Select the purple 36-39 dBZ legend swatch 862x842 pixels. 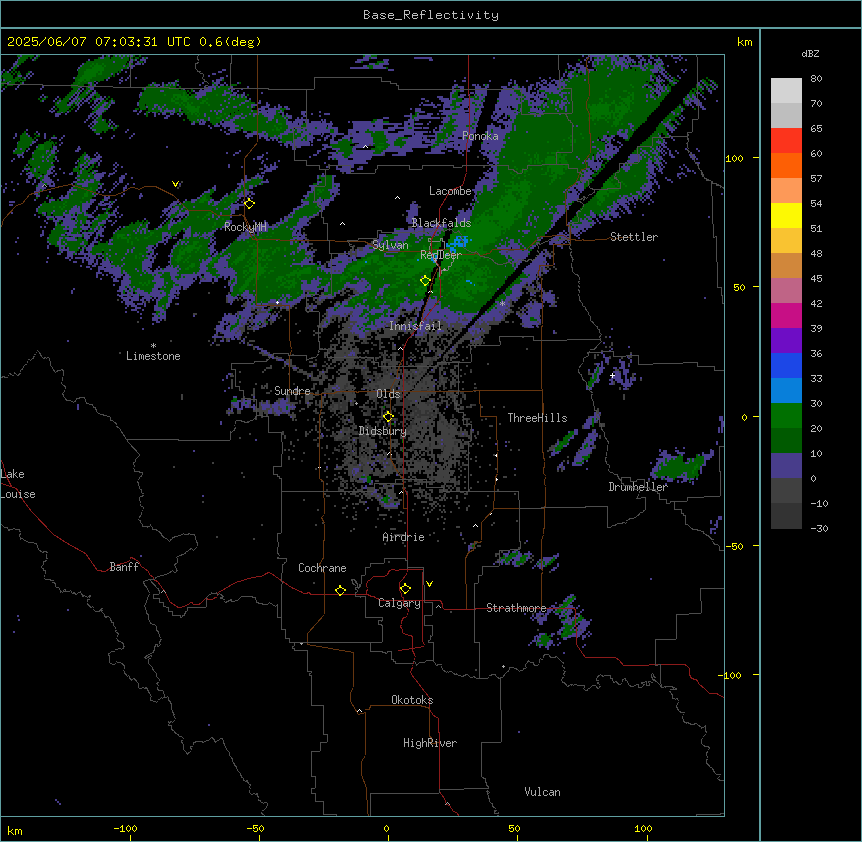click(x=786, y=341)
